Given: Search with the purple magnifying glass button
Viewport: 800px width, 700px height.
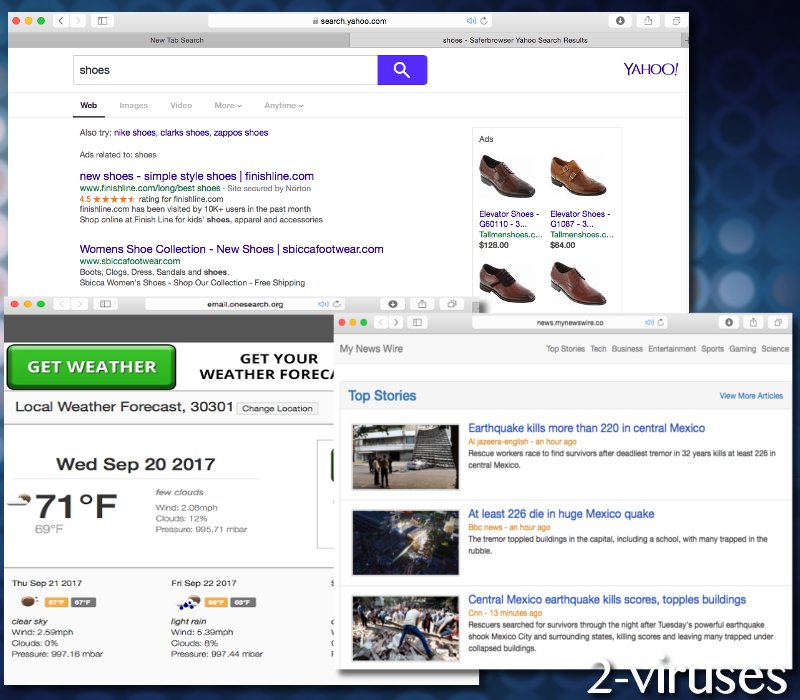Looking at the screenshot, I should [x=402, y=70].
